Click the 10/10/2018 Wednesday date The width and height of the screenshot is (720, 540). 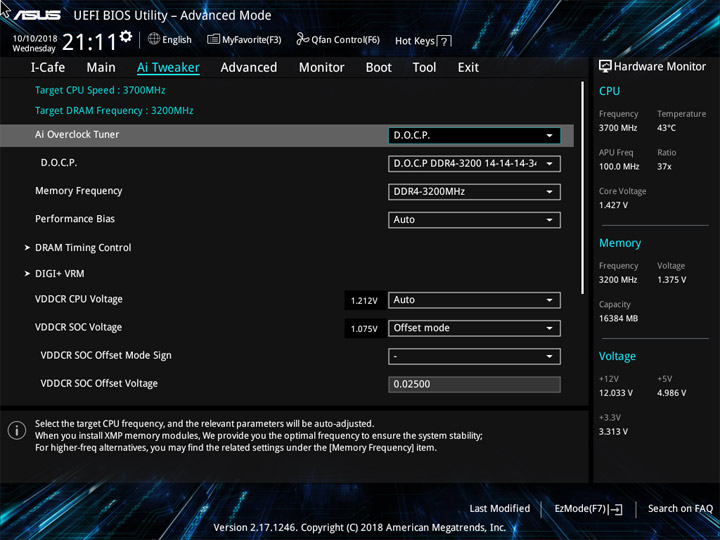(x=35, y=43)
